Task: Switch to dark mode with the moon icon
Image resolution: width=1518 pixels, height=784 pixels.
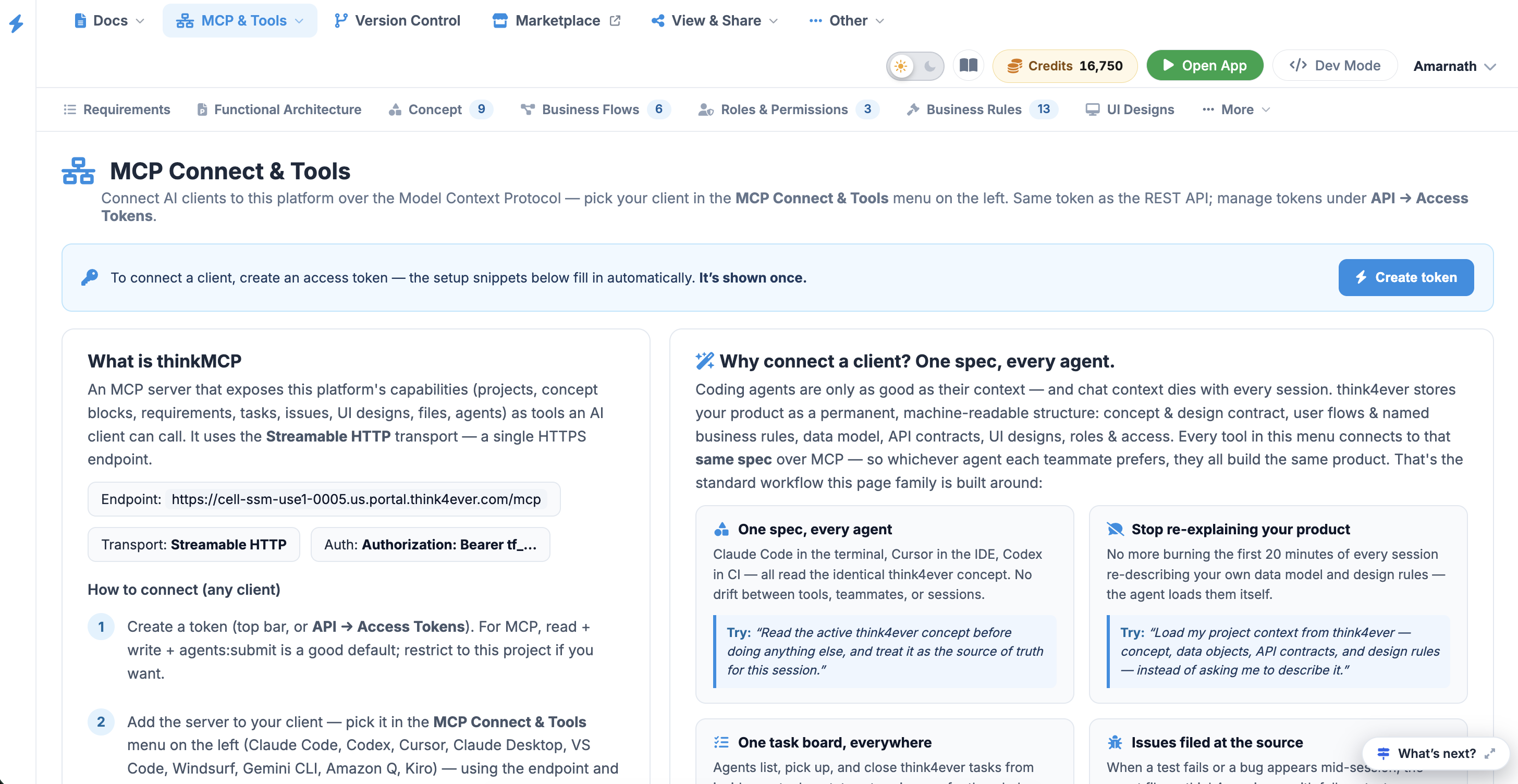Action: 929,66
